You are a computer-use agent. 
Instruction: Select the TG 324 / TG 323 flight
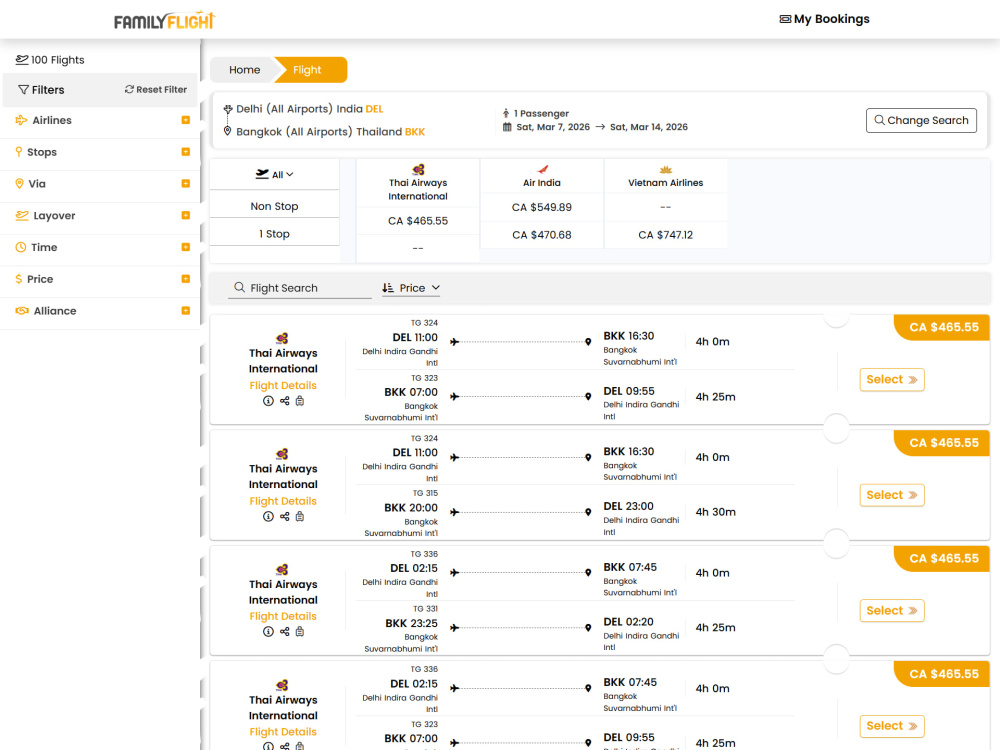pyautogui.click(x=892, y=380)
